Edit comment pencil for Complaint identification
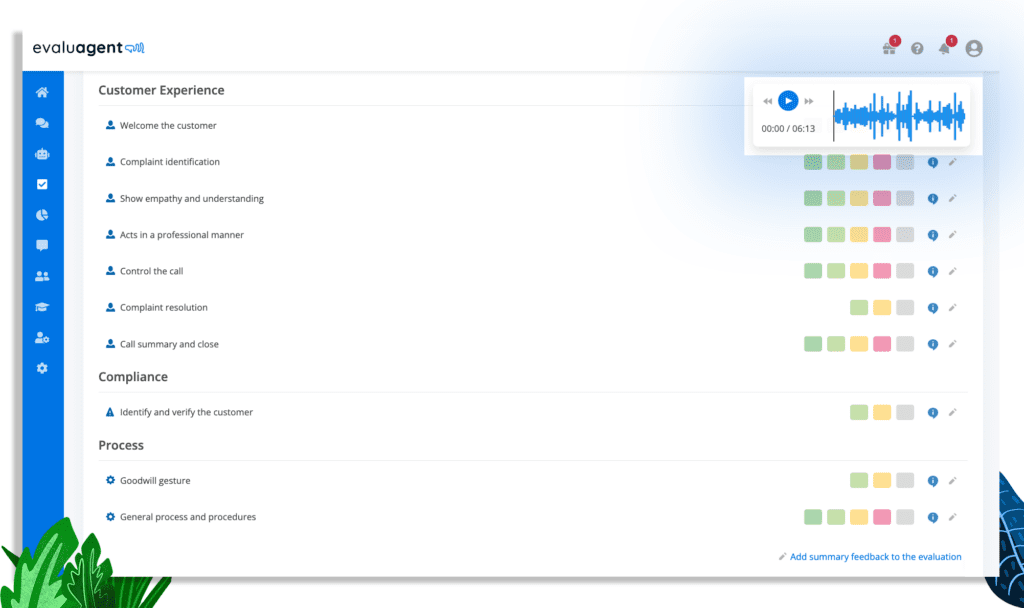Image resolution: width=1024 pixels, height=608 pixels. [x=953, y=162]
